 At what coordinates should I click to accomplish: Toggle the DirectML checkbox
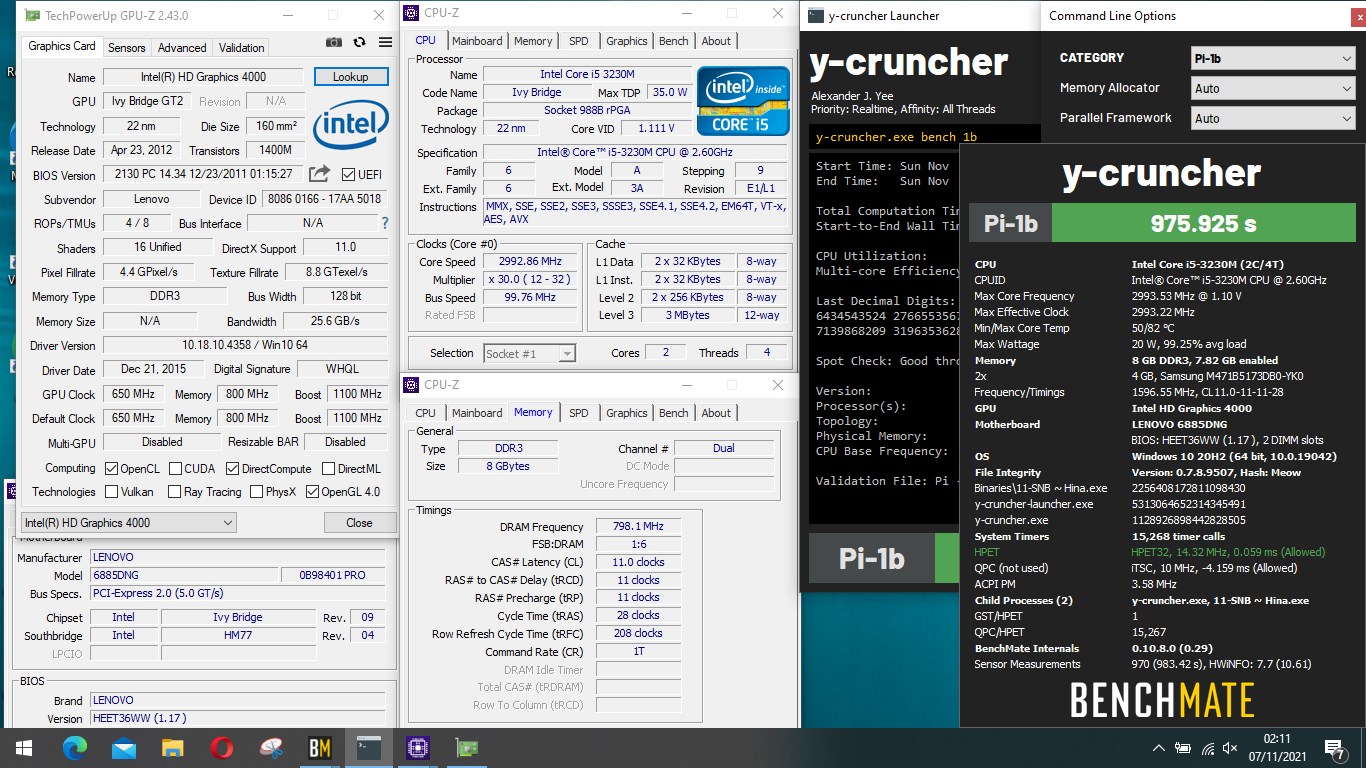pyautogui.click(x=327, y=468)
